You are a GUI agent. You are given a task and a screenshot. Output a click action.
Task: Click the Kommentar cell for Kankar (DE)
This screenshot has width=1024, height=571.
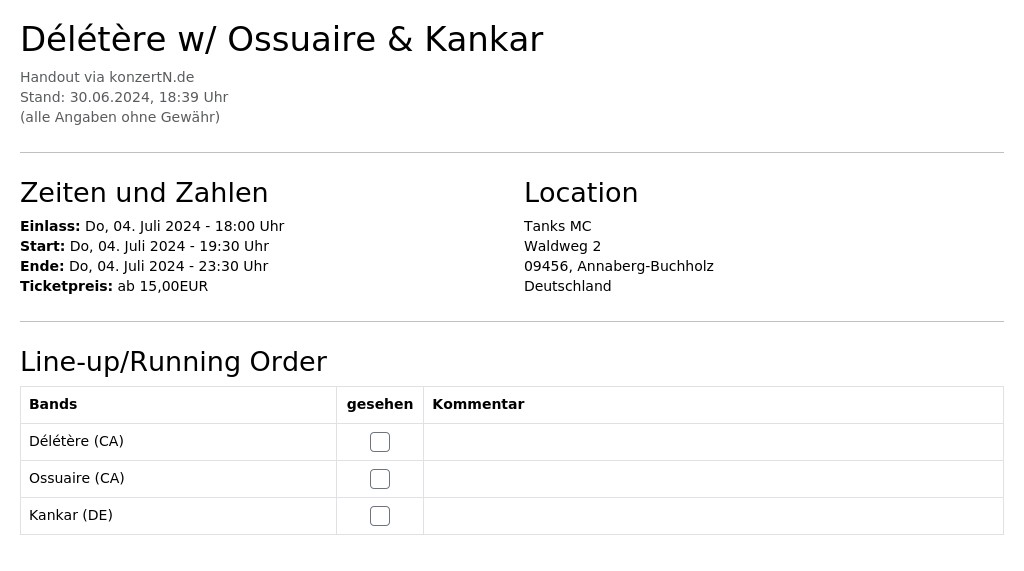[713, 516]
